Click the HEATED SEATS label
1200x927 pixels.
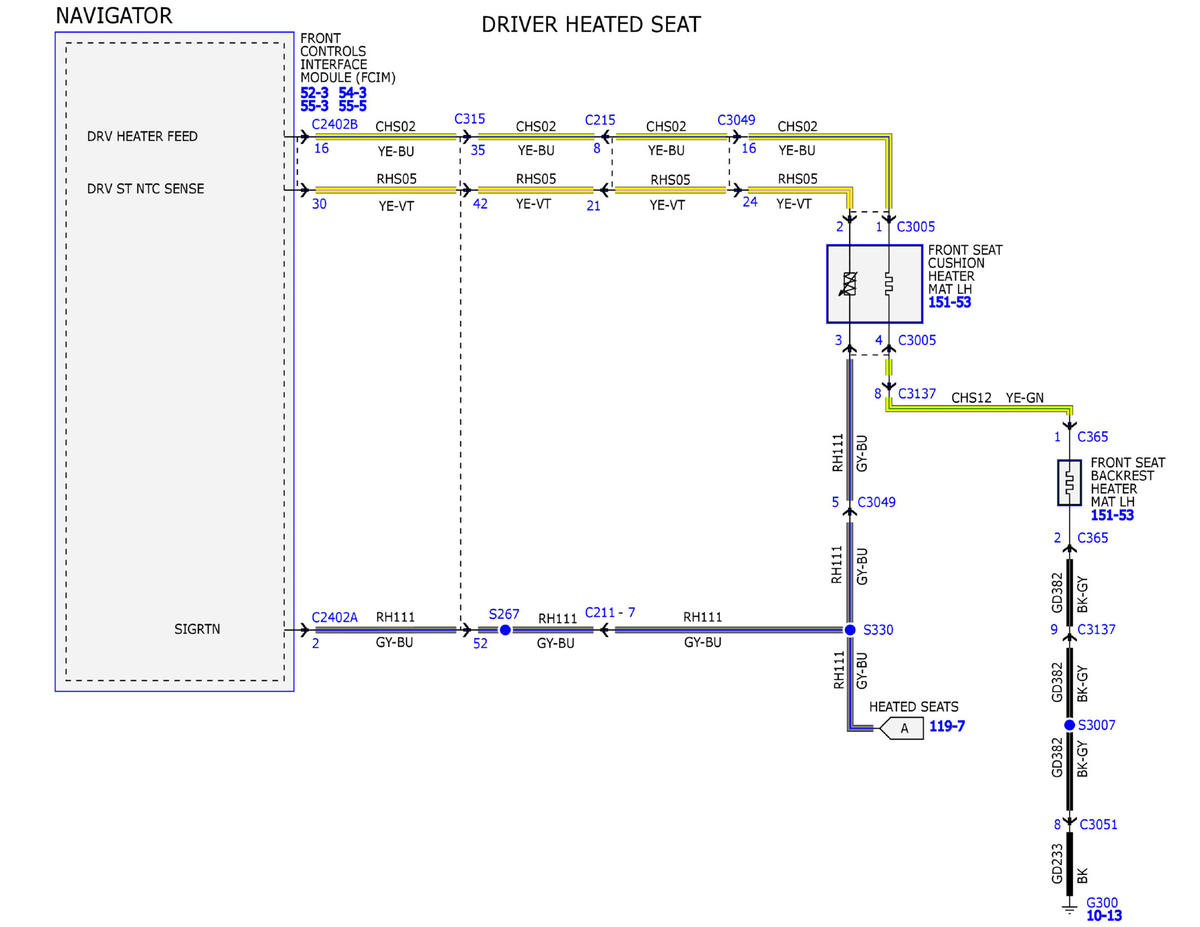click(913, 707)
